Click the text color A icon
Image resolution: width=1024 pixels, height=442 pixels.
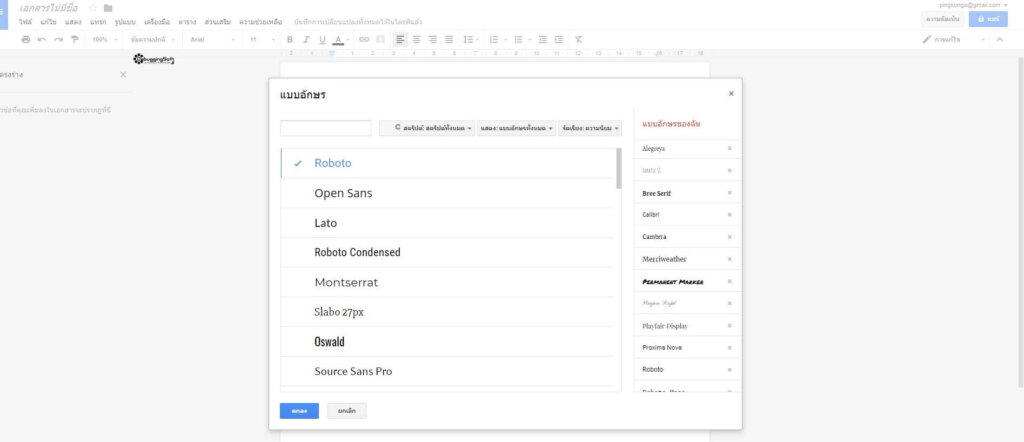(x=338, y=40)
